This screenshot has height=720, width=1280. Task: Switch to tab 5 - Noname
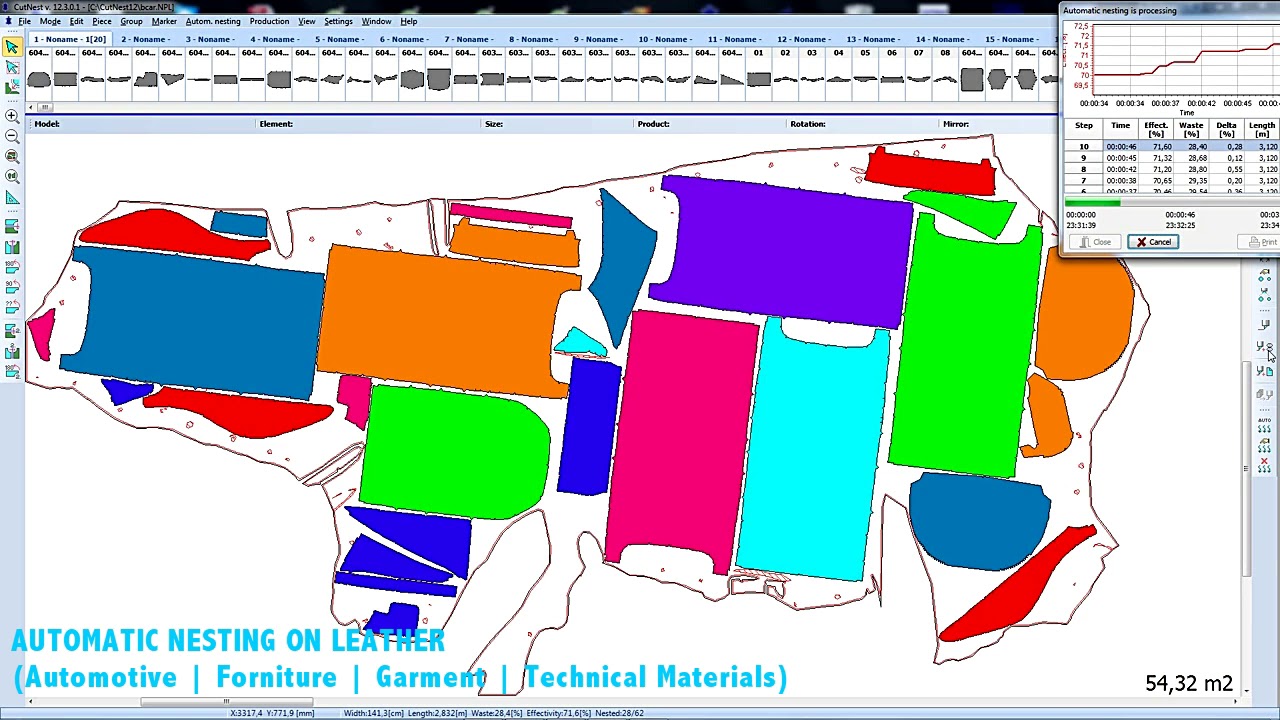click(341, 39)
